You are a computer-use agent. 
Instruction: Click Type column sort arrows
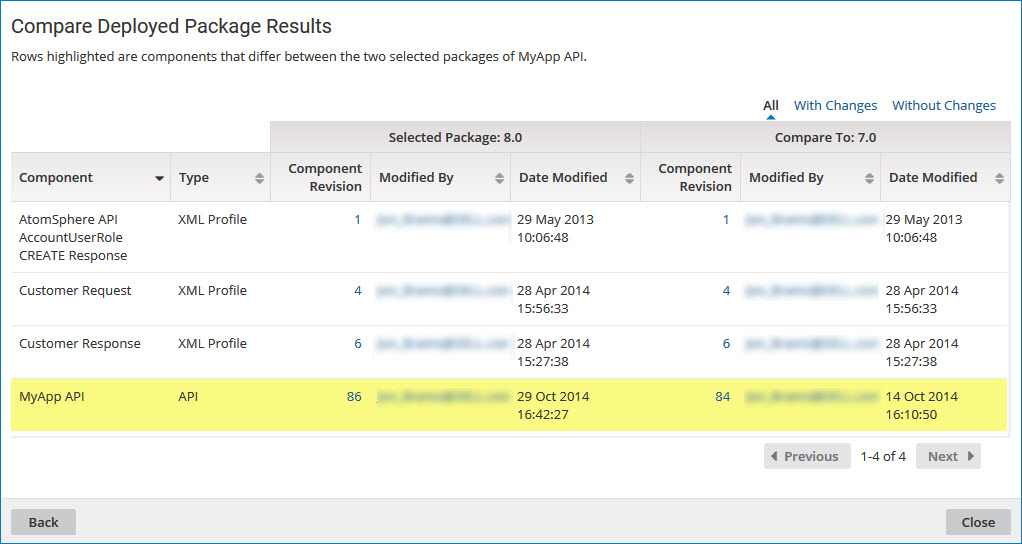259,179
